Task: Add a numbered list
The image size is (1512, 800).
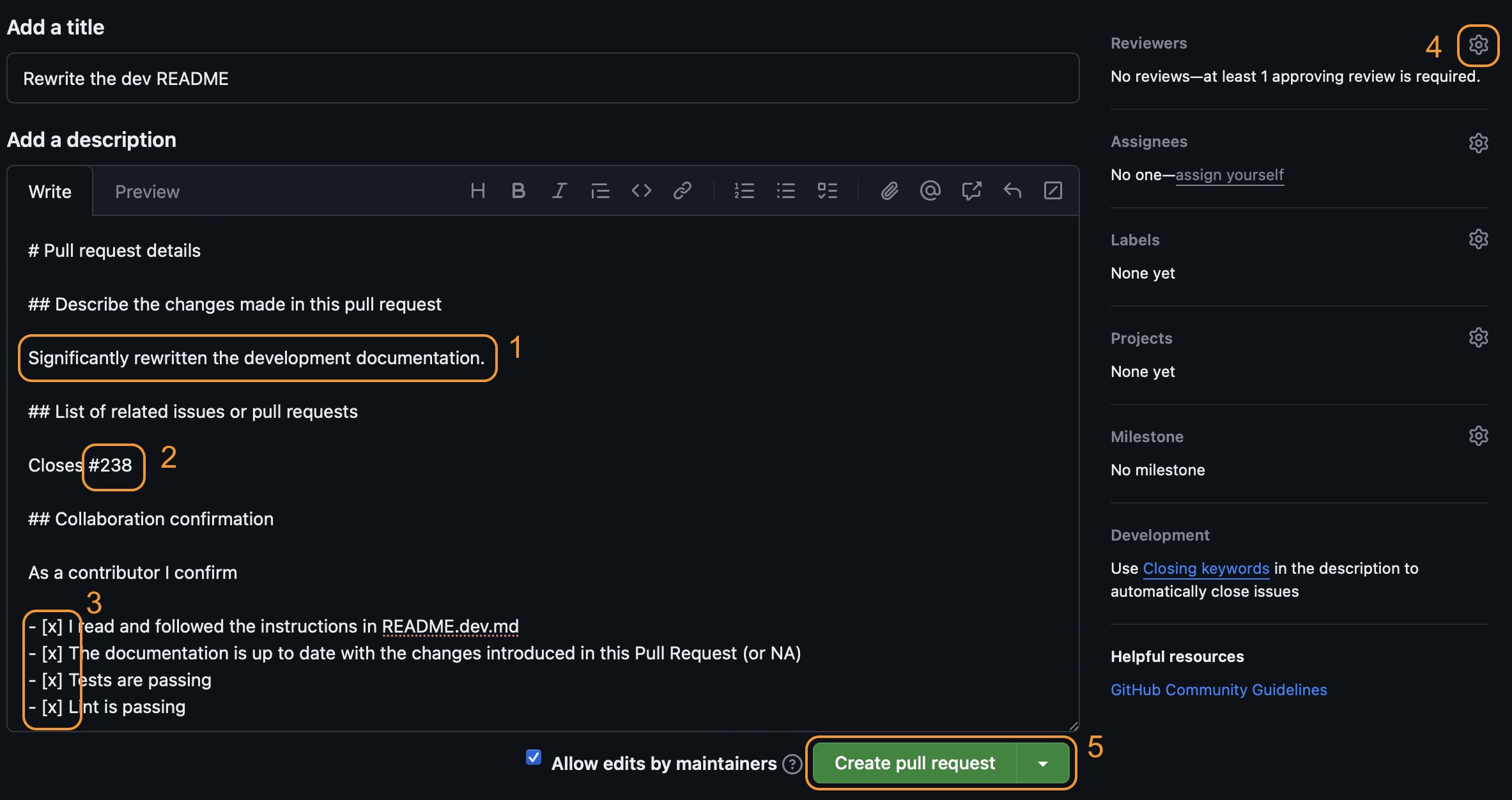Action: pos(744,190)
